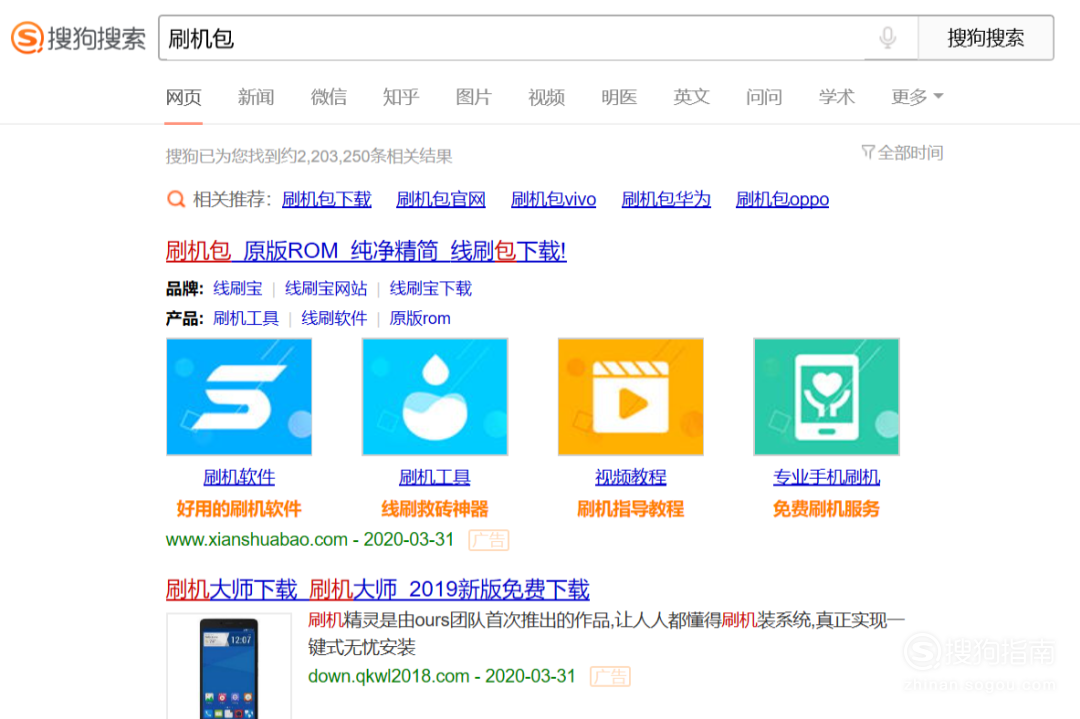The width and height of the screenshot is (1080, 719).
Task: Switch to the 图片 tab
Action: [x=474, y=97]
